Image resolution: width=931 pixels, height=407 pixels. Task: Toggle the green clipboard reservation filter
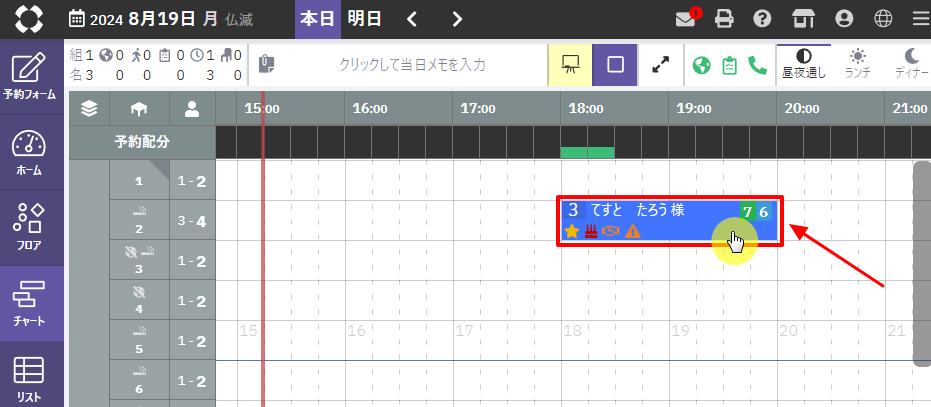(x=729, y=65)
